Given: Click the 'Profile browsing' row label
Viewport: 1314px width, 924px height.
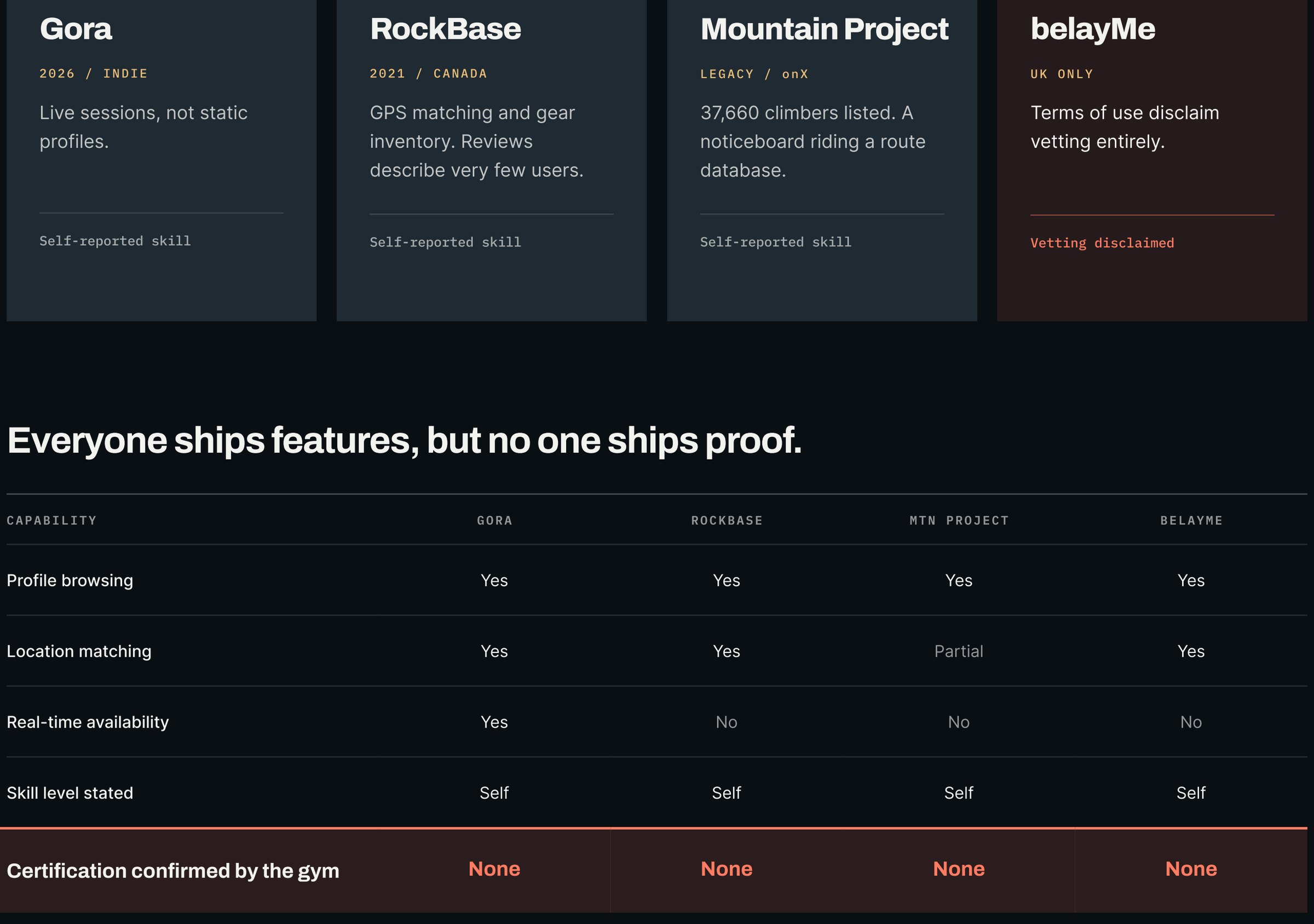Looking at the screenshot, I should (x=70, y=580).
